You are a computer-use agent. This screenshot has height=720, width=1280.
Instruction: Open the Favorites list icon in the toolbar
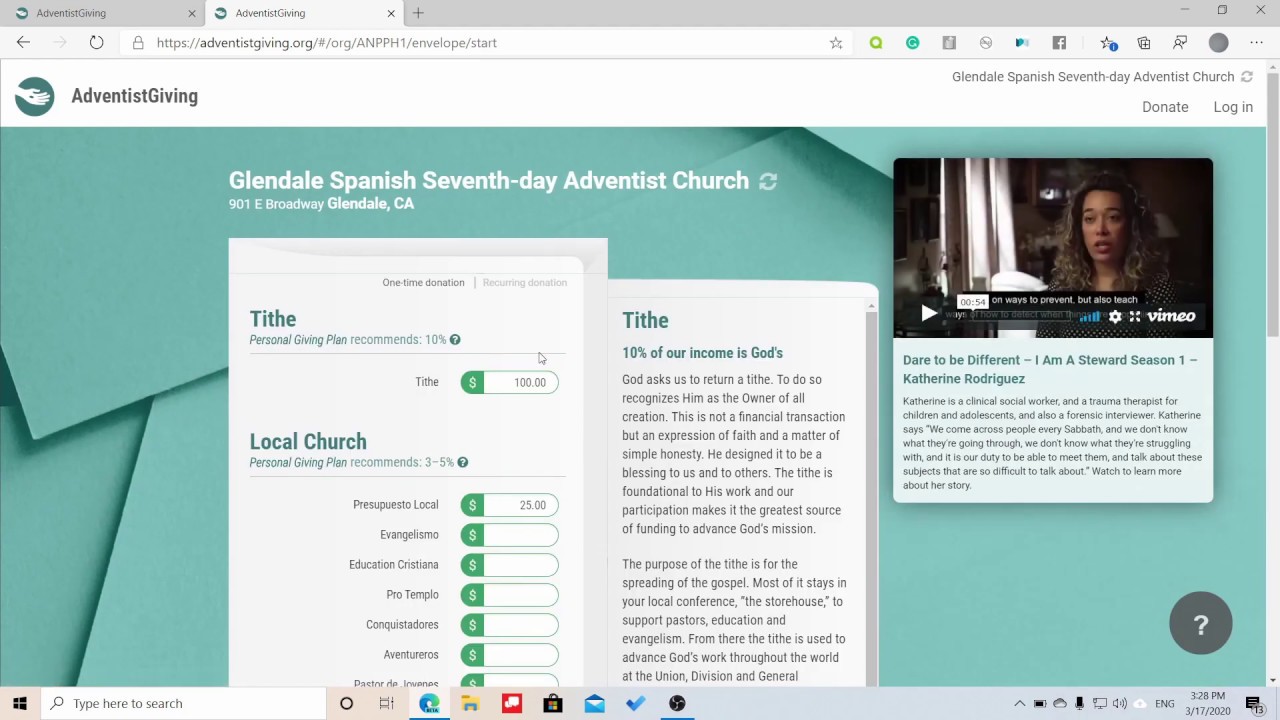point(1108,43)
